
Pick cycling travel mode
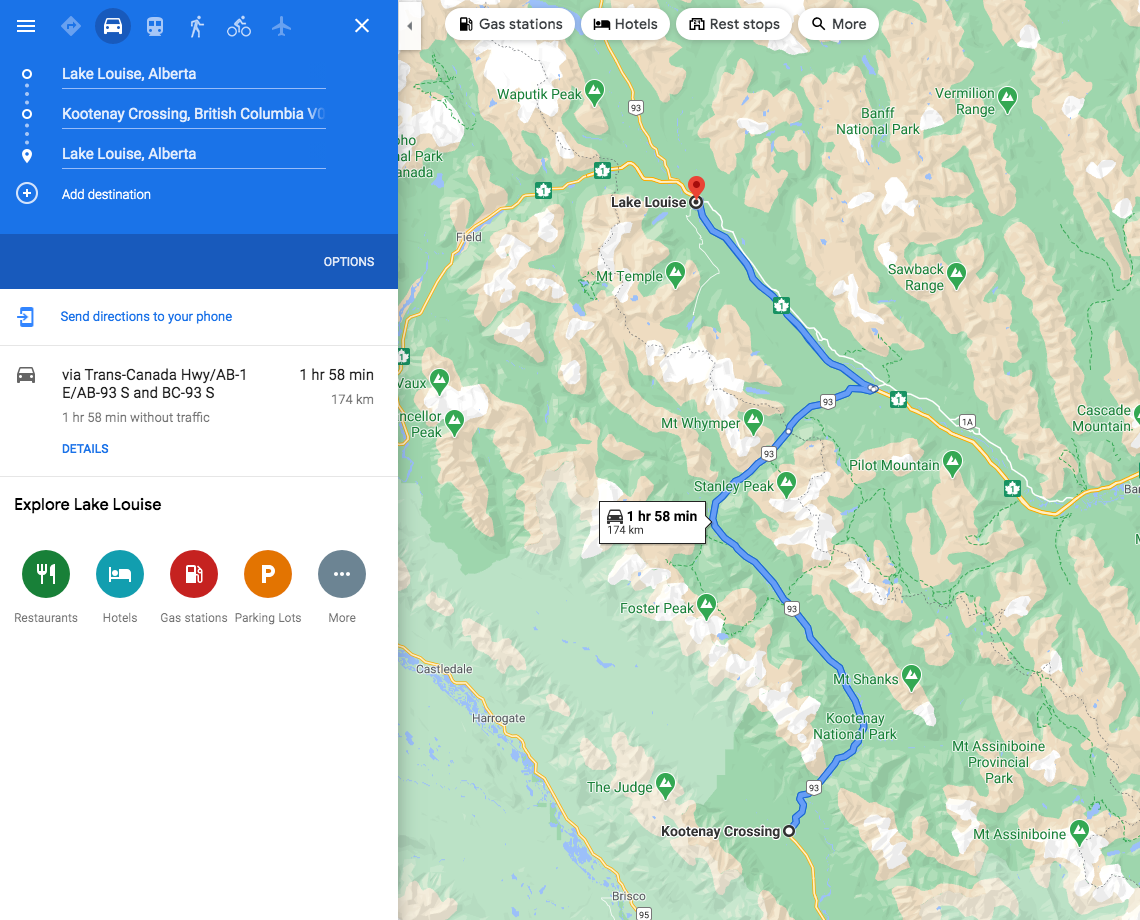click(238, 26)
